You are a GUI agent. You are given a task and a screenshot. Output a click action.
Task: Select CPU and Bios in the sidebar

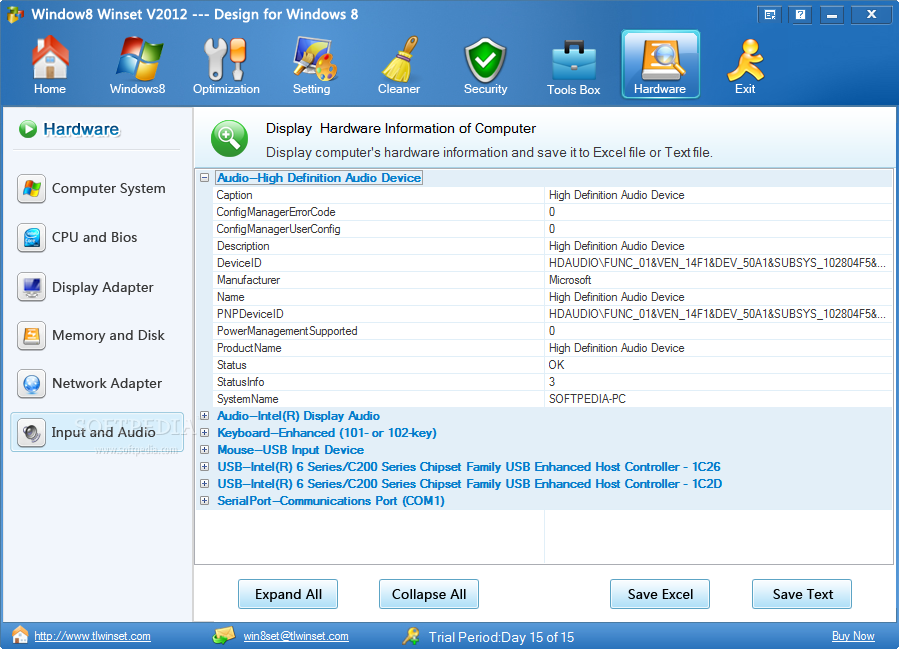95,237
